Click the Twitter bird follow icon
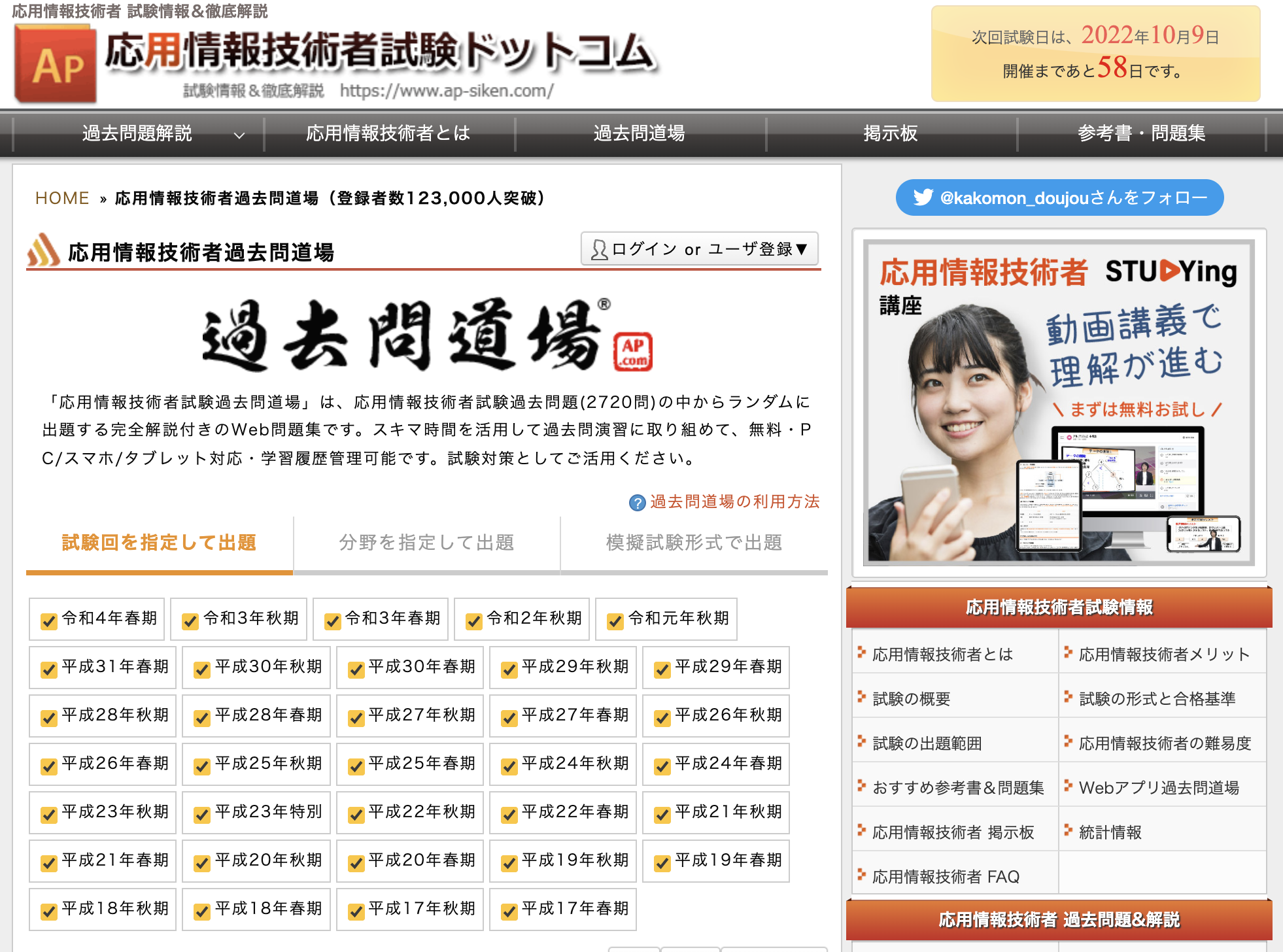 click(923, 197)
